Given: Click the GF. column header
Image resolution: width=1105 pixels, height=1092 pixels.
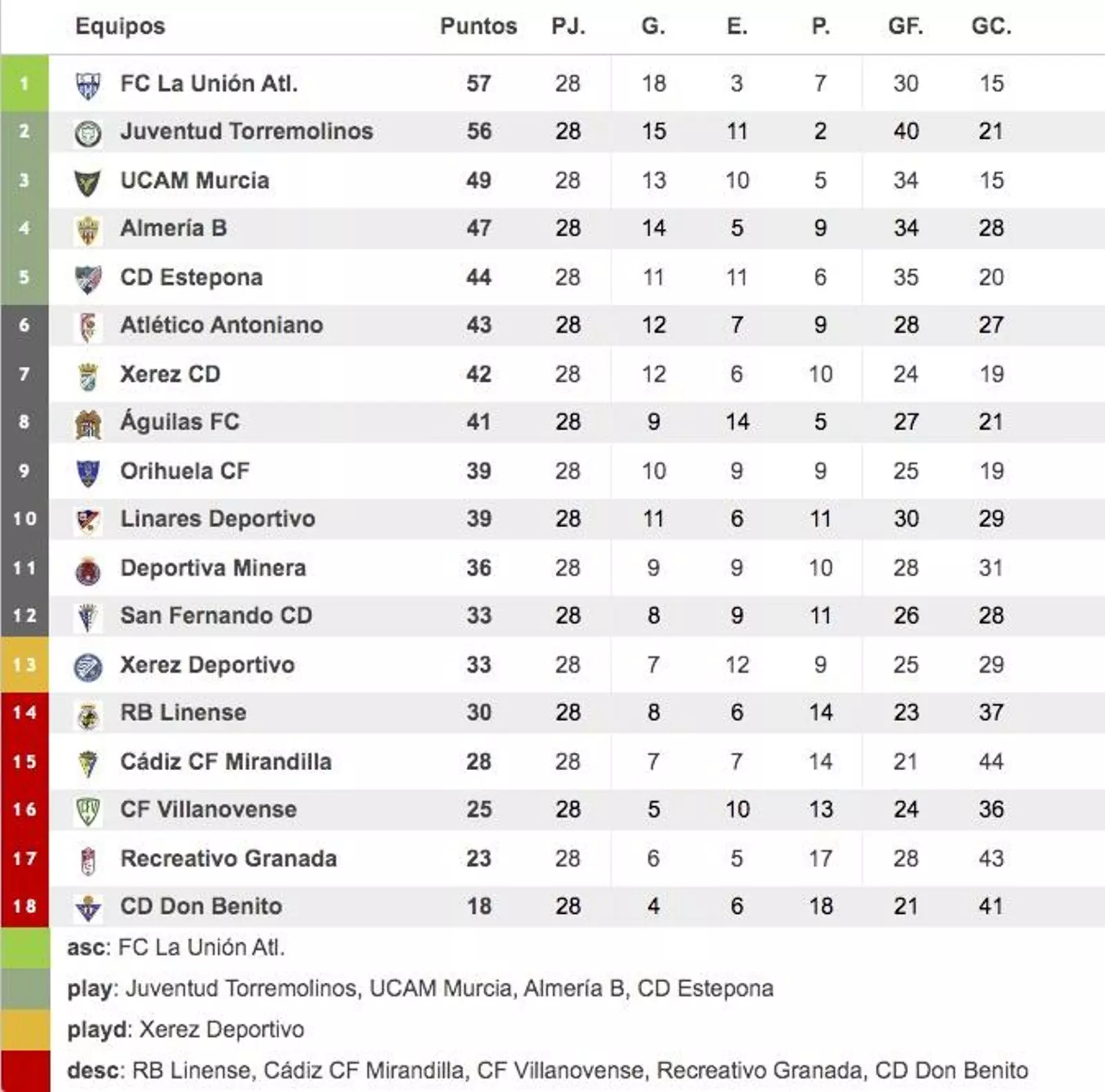Looking at the screenshot, I should [x=905, y=26].
